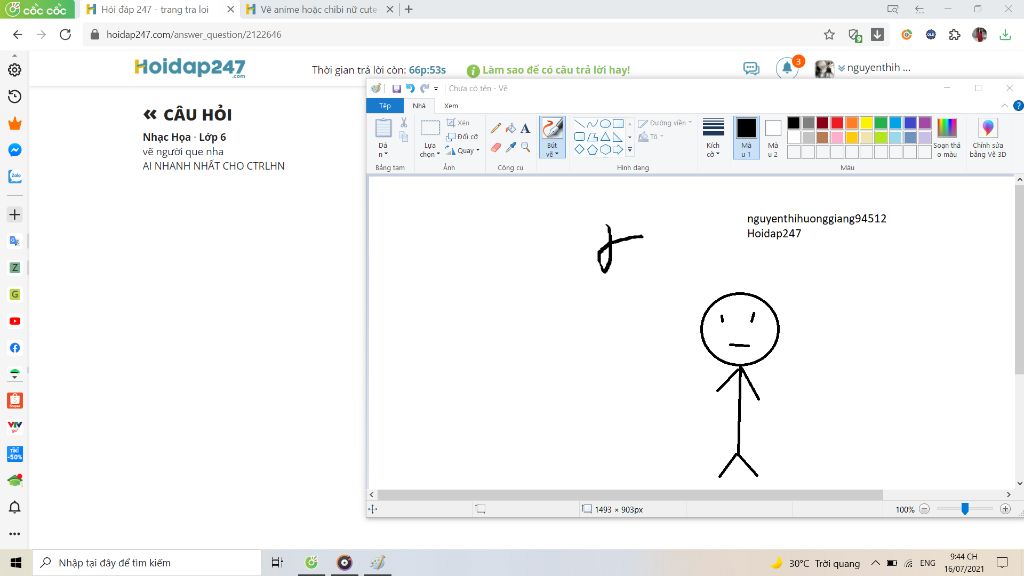Click the Crop (Xén) tool
Image resolution: width=1024 pixels, height=576 pixels.
[x=458, y=123]
